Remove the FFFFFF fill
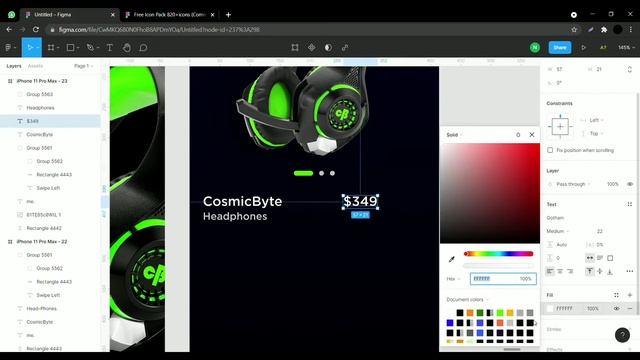Image resolution: width=640 pixels, height=360 pixels. pyautogui.click(x=630, y=309)
